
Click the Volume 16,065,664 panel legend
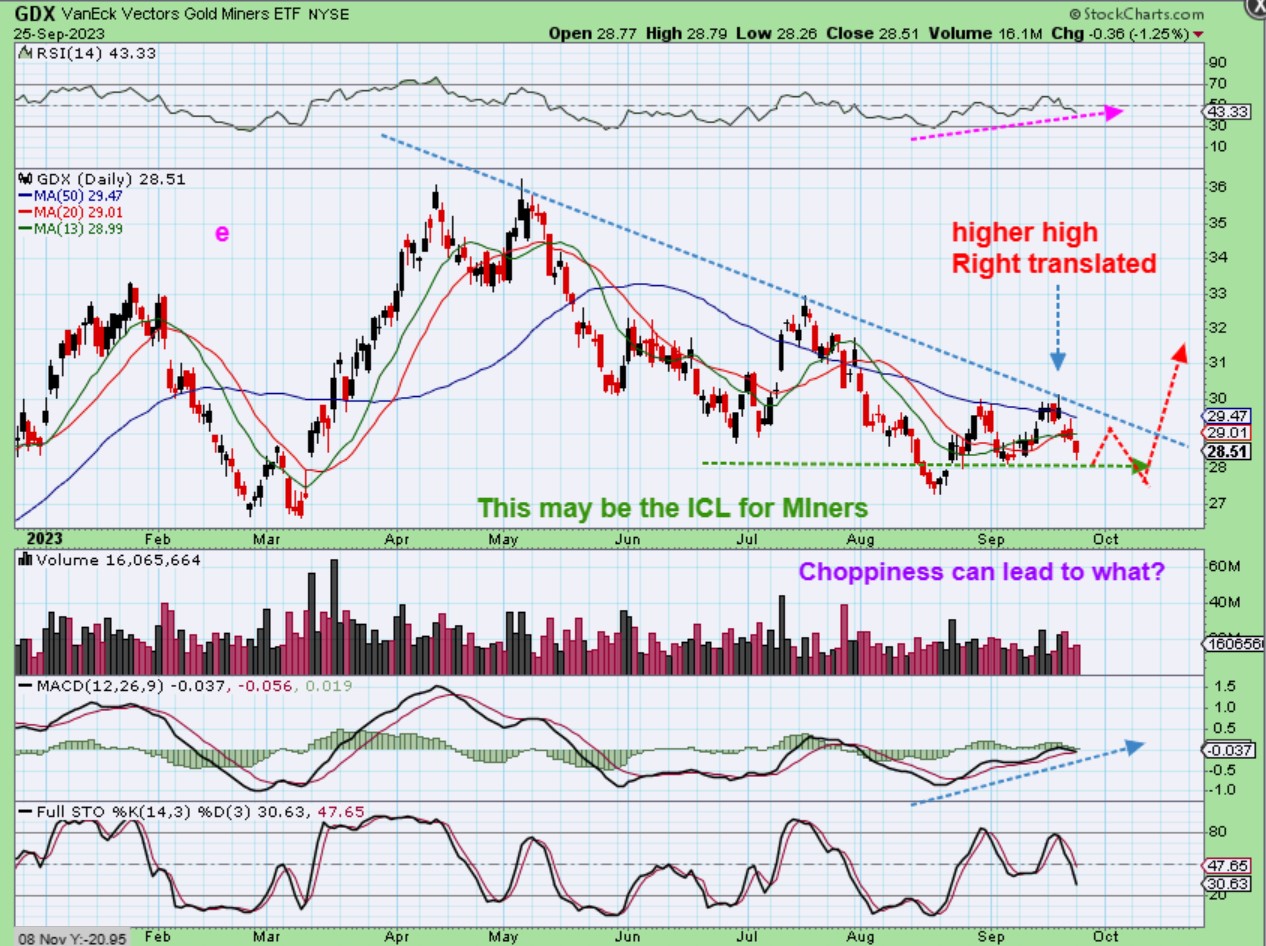point(117,560)
